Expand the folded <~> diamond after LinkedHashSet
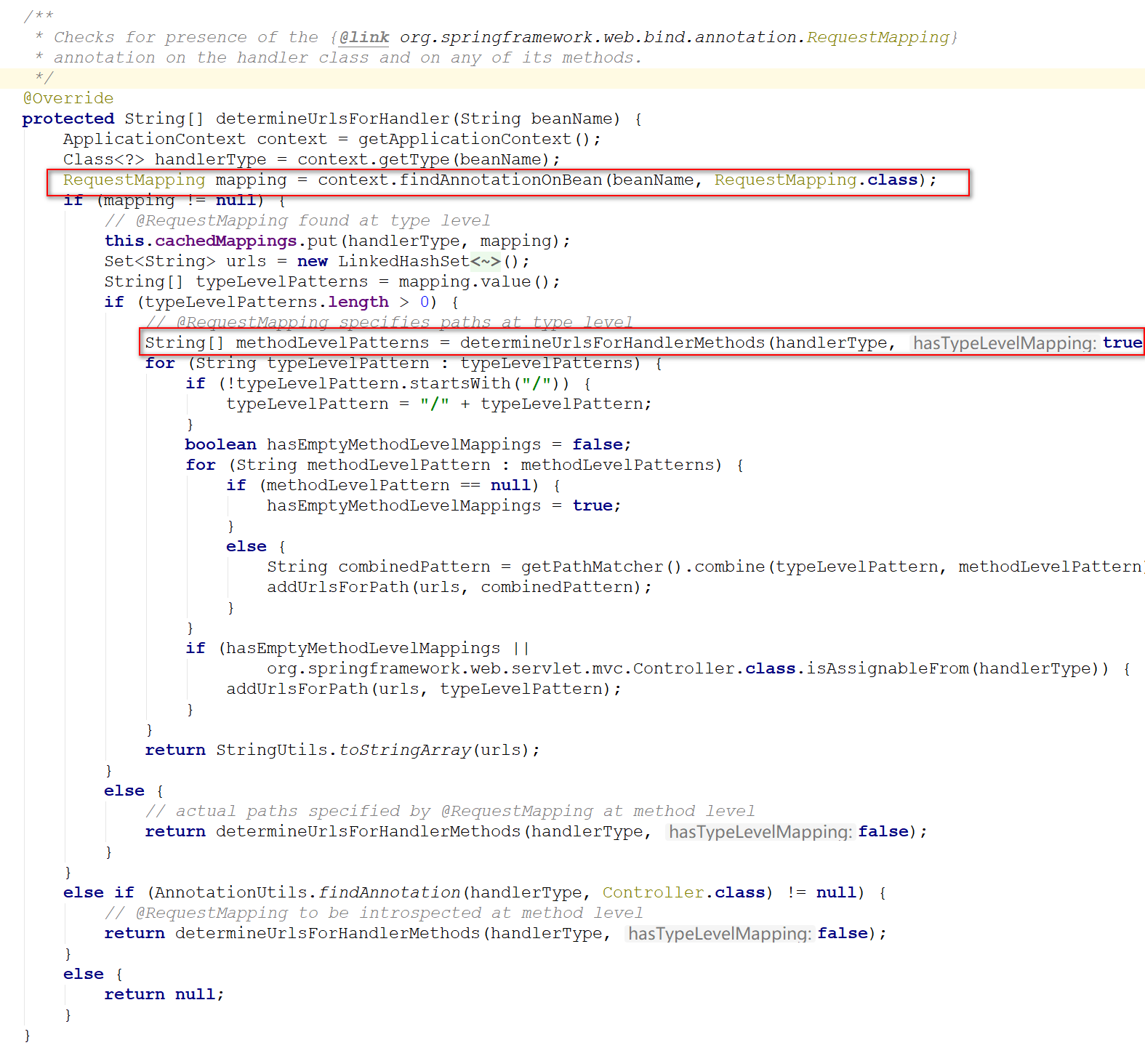Screen dimensions: 1145x1064 [486, 261]
